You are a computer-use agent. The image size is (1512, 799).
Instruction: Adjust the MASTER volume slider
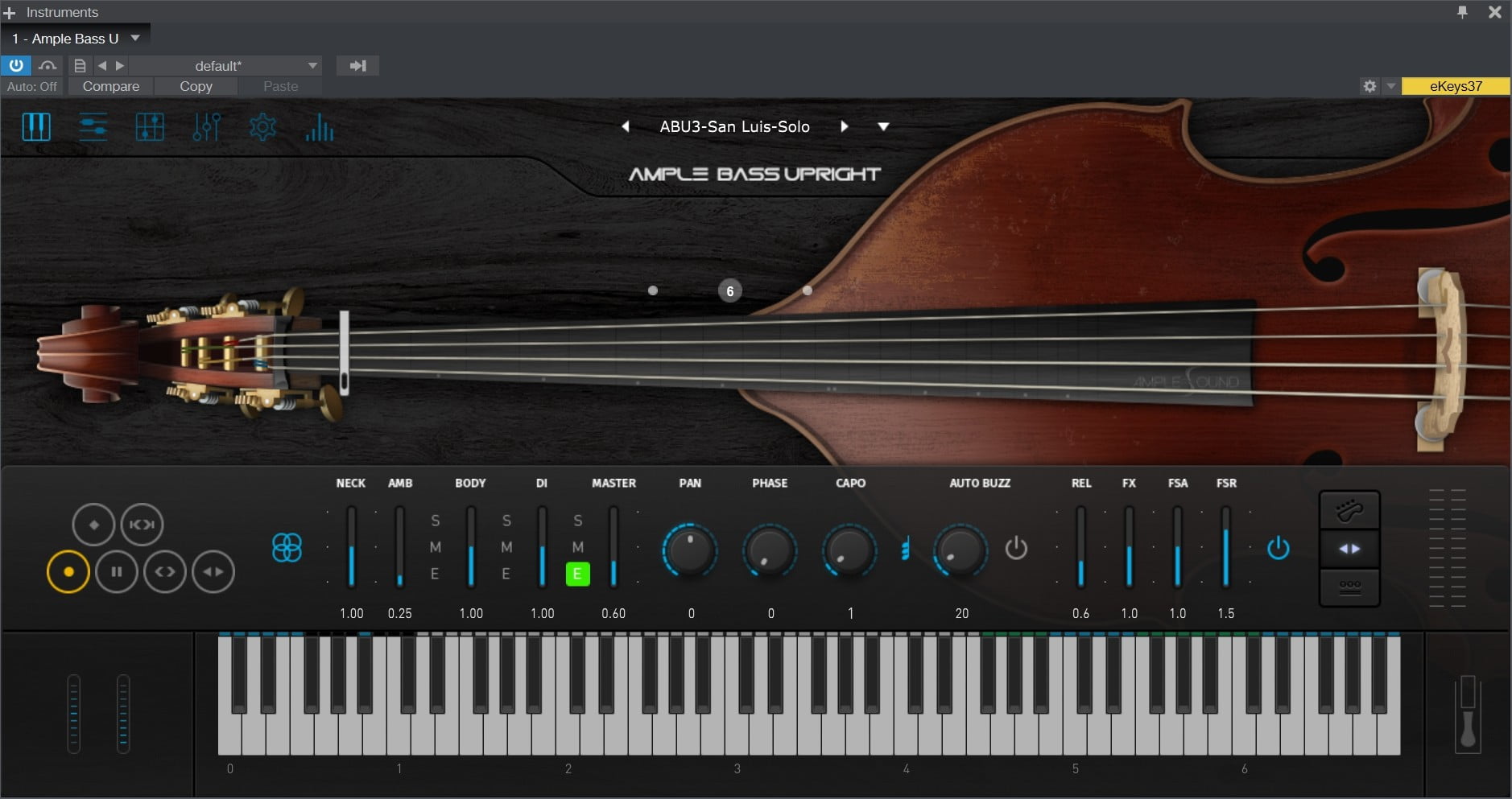click(613, 547)
